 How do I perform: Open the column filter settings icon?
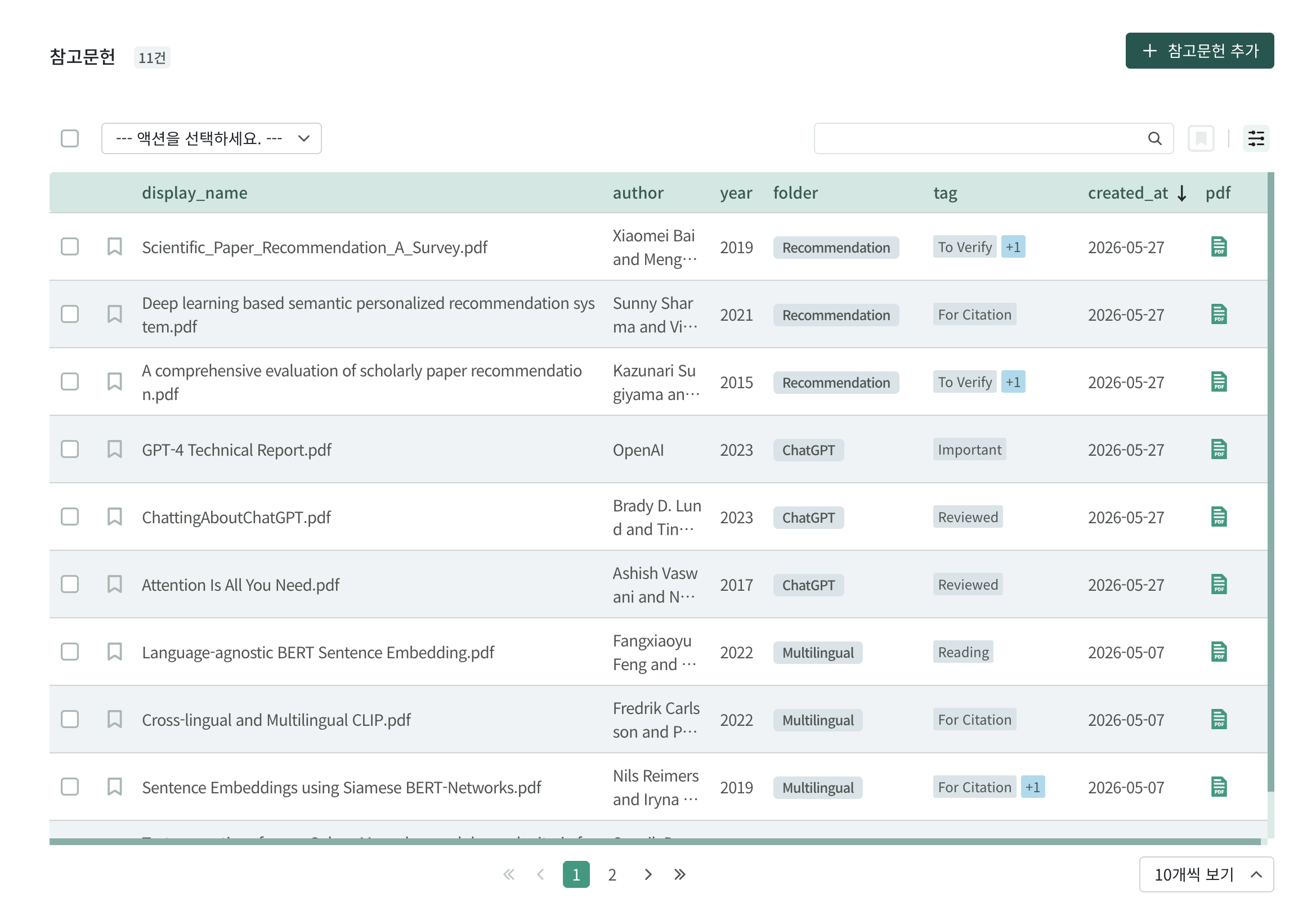(x=1255, y=138)
